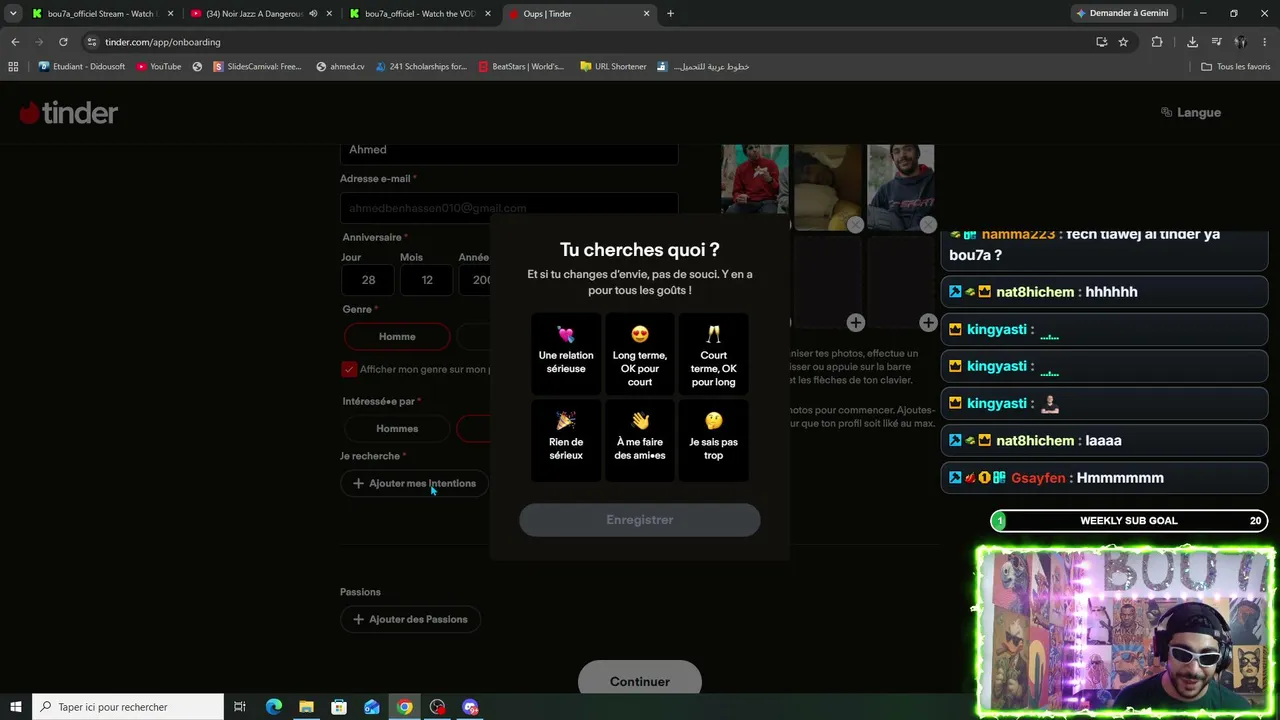The width and height of the screenshot is (1280, 720).
Task: Click the first name field containing Ahmed
Action: [x=509, y=150]
